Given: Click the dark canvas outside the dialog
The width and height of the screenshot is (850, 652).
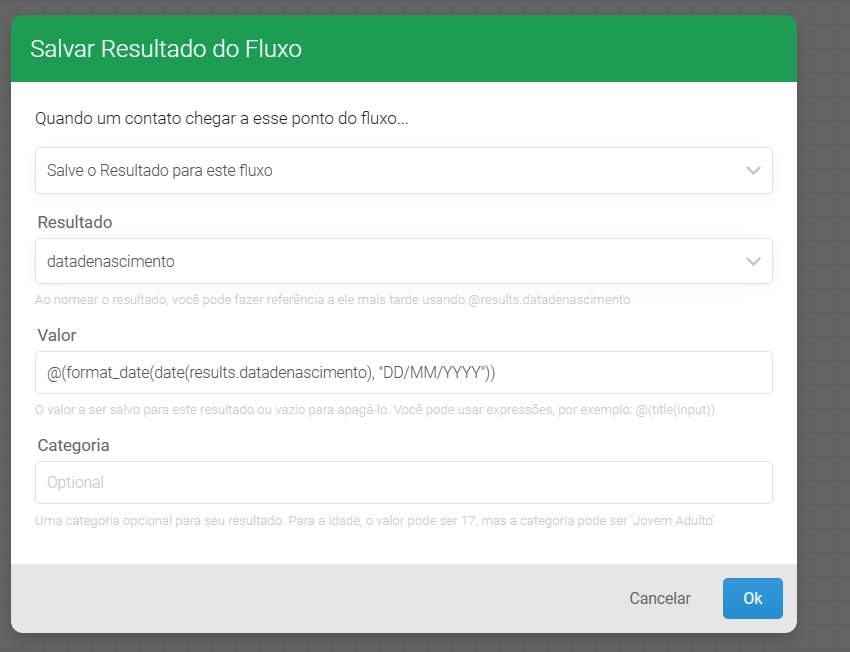Looking at the screenshot, I should (823, 300).
